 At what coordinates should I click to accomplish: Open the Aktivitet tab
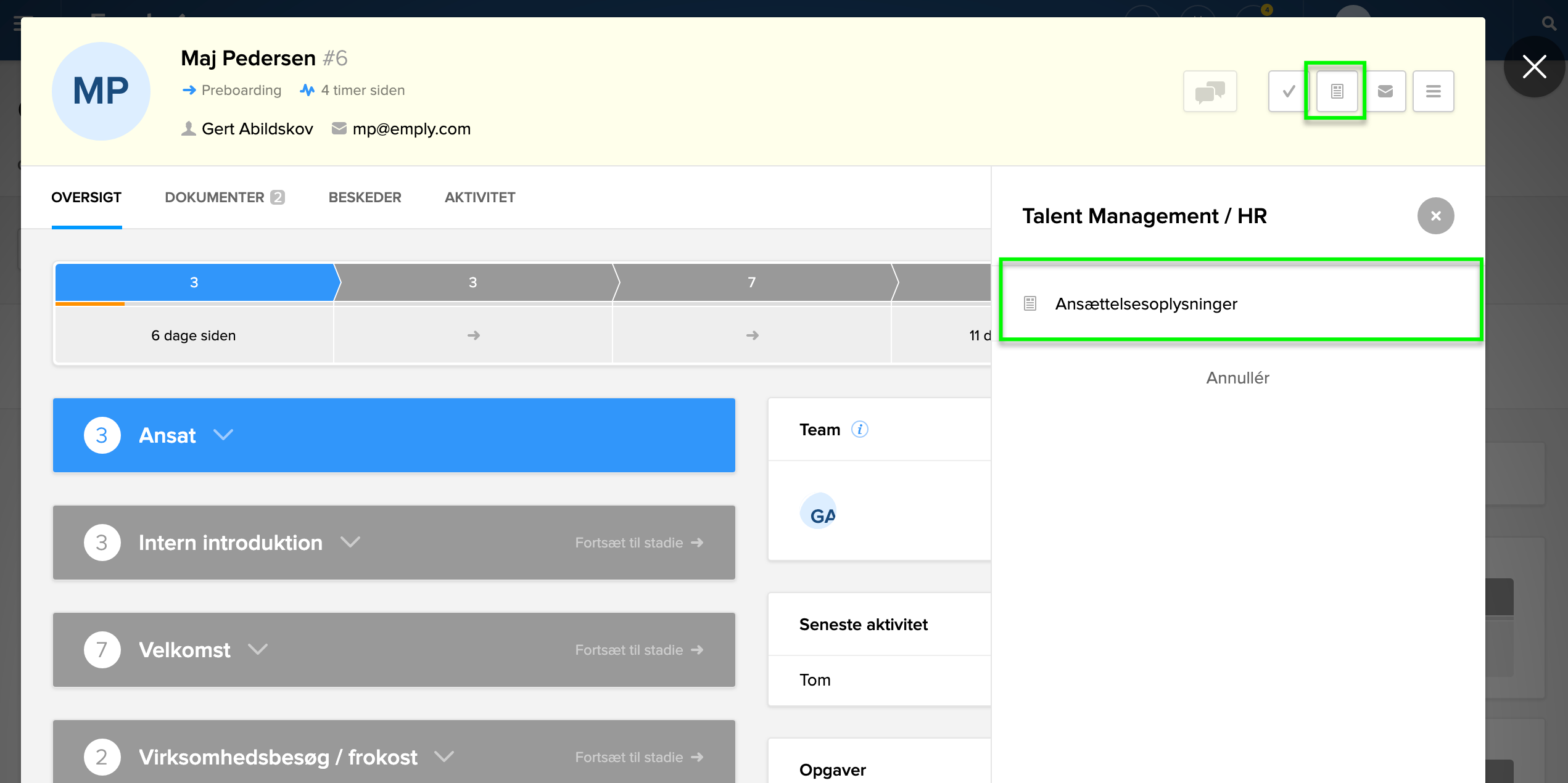479,197
